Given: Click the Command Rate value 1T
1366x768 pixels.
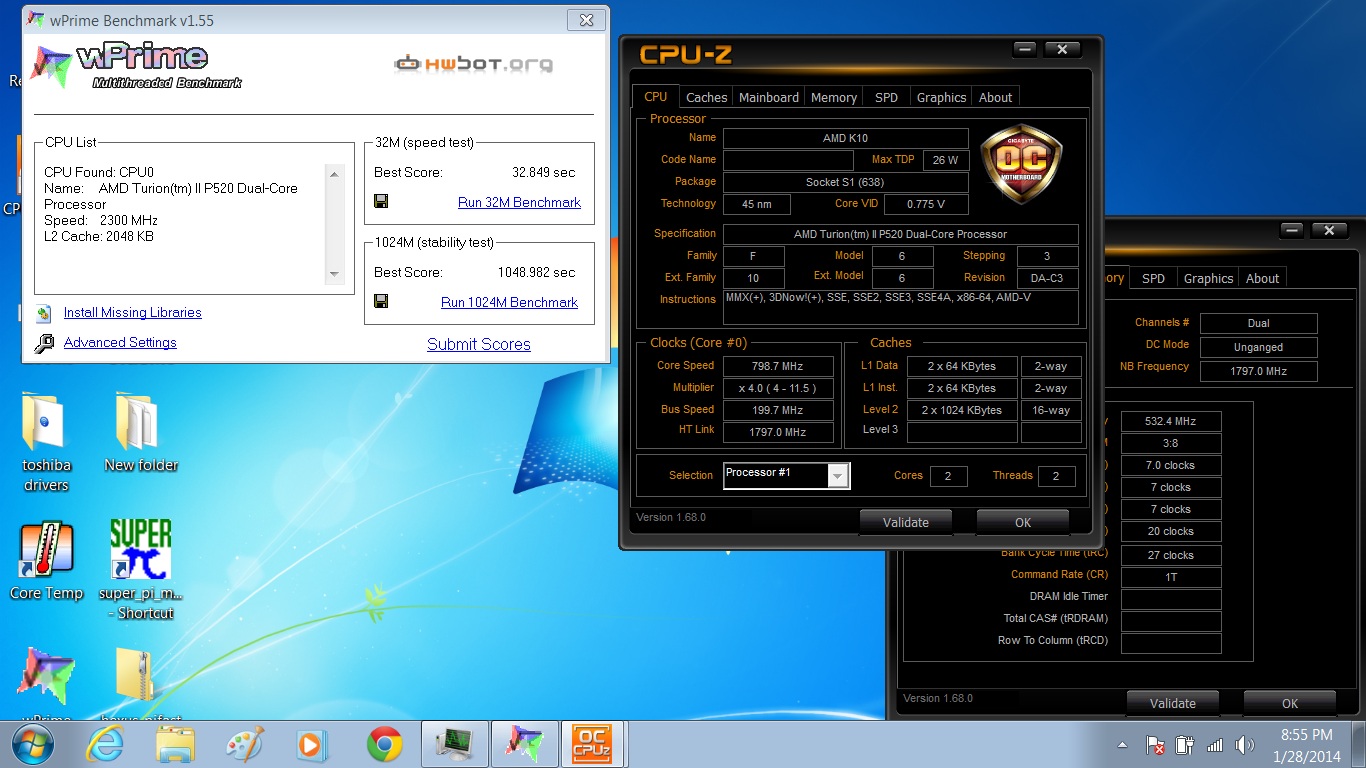Looking at the screenshot, I should (1171, 577).
